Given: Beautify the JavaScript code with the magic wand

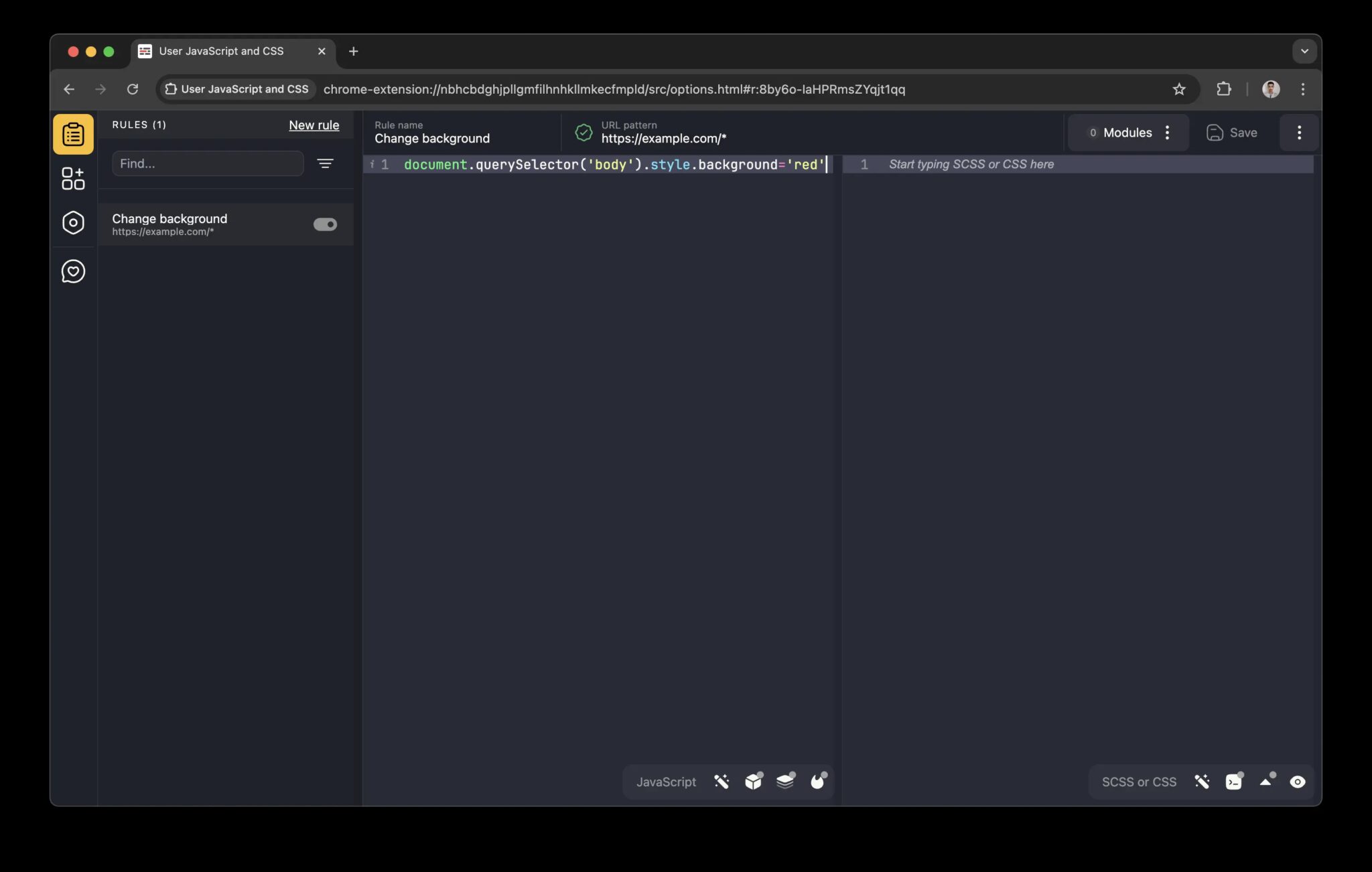Looking at the screenshot, I should 721,781.
